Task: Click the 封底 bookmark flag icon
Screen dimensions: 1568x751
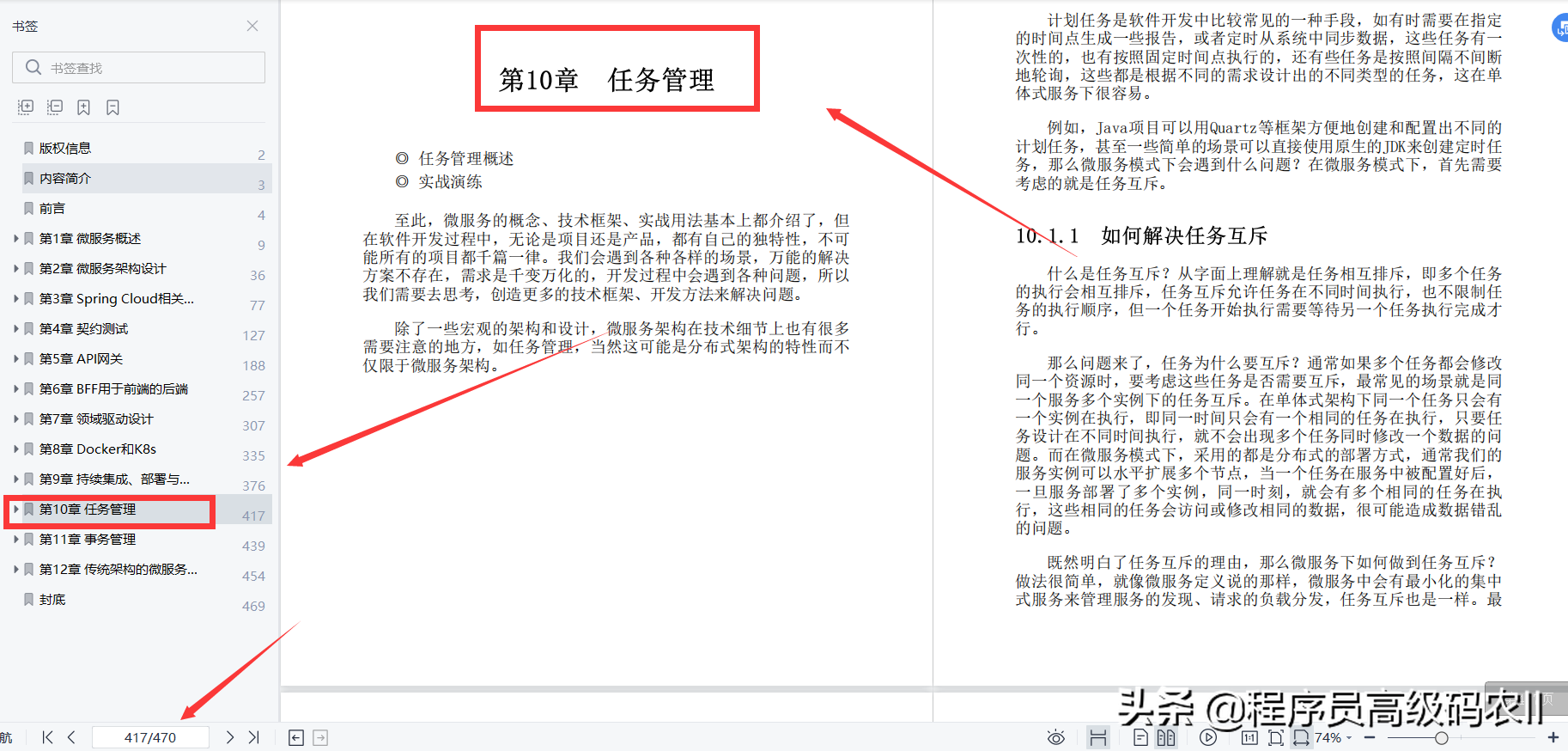Action: 29,599
